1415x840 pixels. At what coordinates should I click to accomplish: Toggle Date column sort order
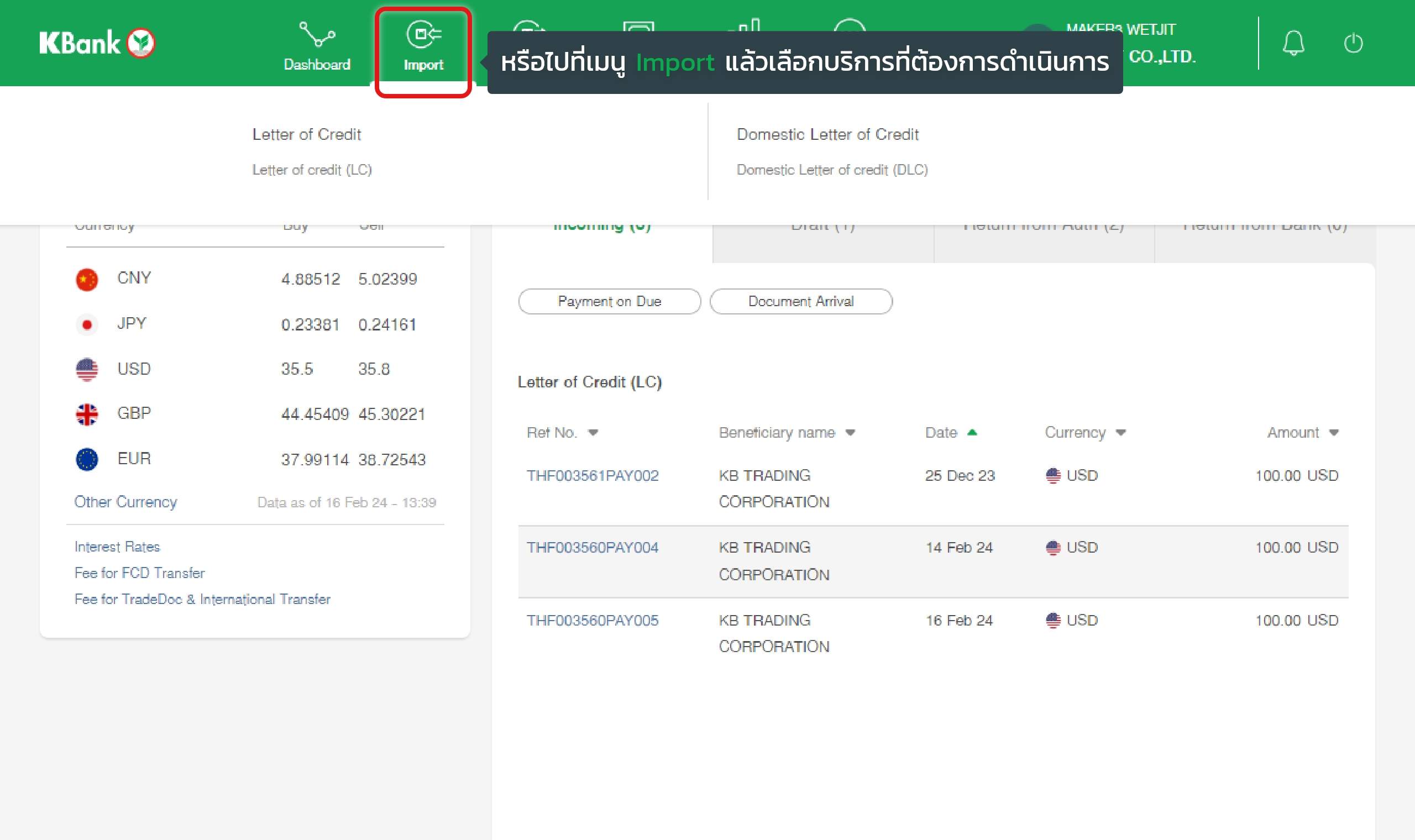point(972,433)
